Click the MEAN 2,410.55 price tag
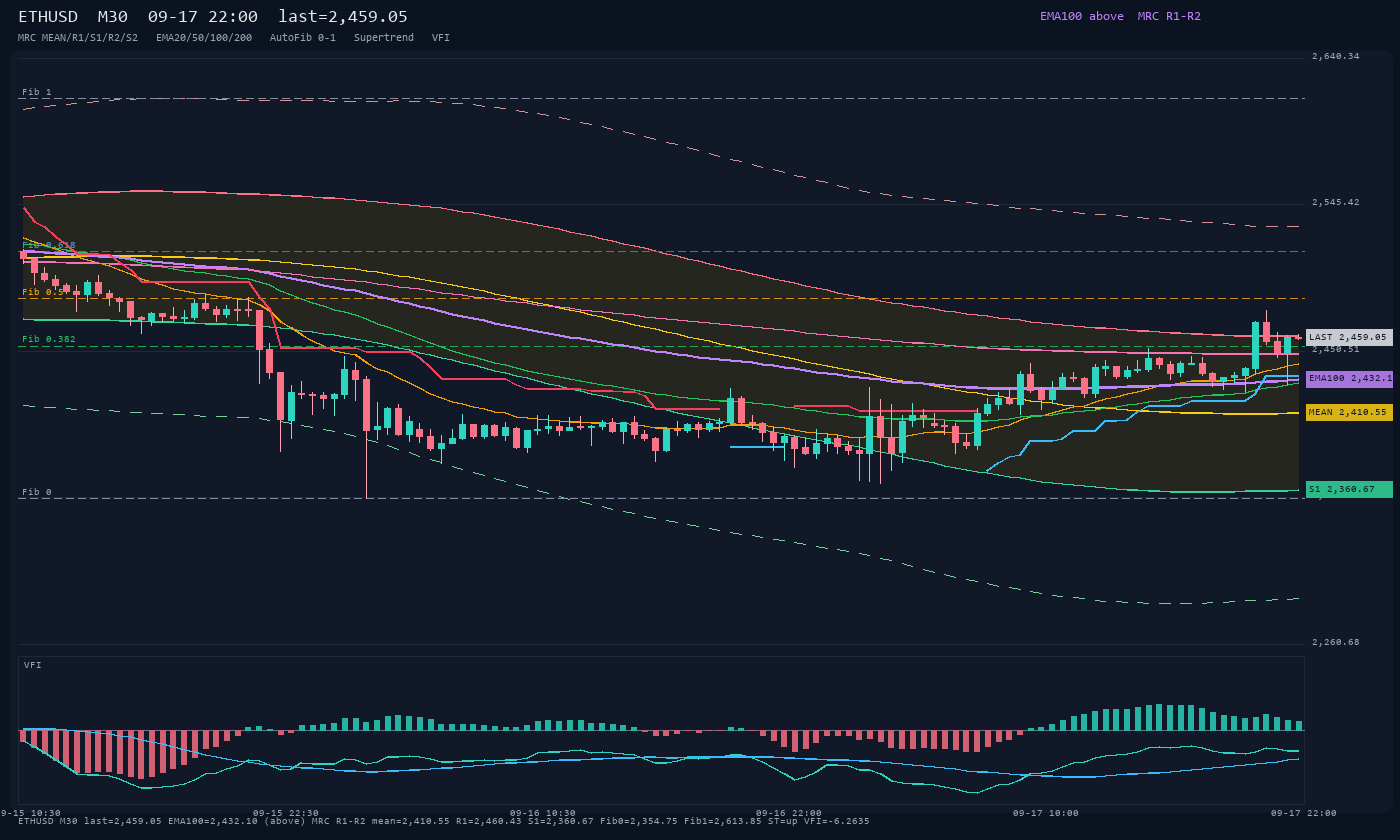The width and height of the screenshot is (1400, 840). tap(1349, 412)
